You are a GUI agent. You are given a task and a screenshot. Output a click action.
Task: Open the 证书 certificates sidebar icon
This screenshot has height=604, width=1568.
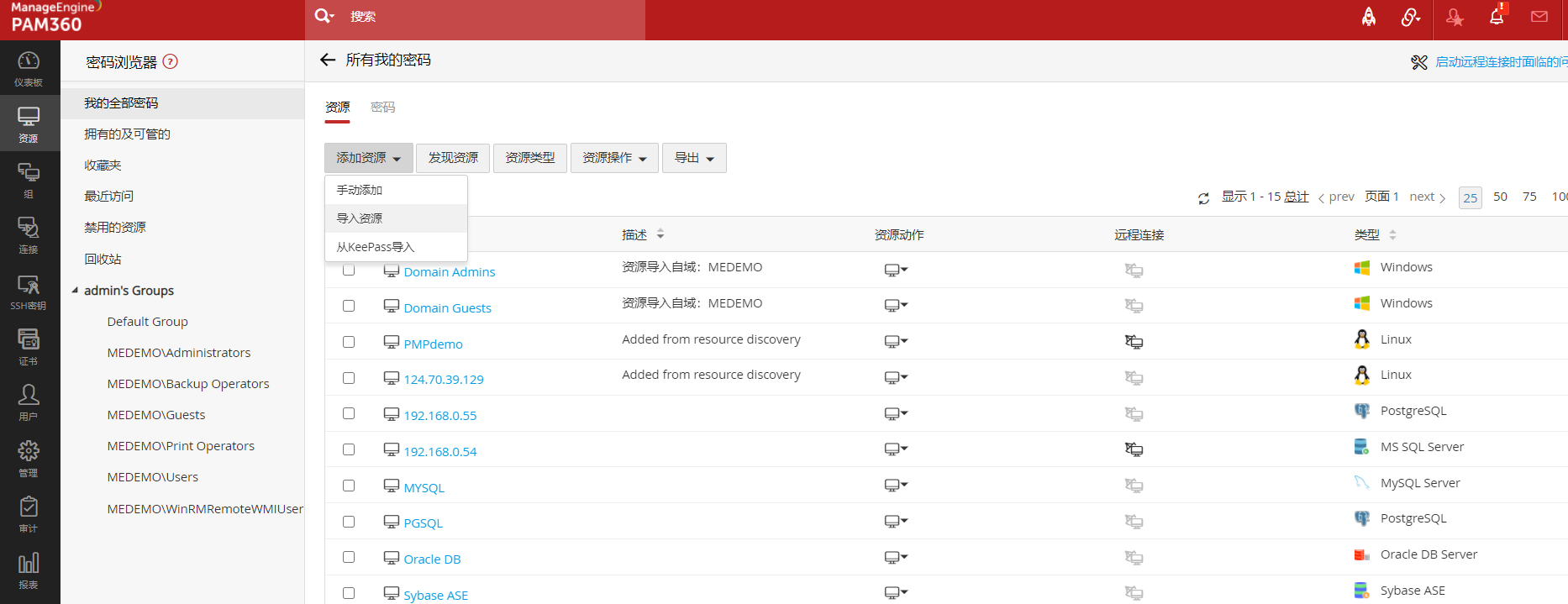pyautogui.click(x=29, y=347)
